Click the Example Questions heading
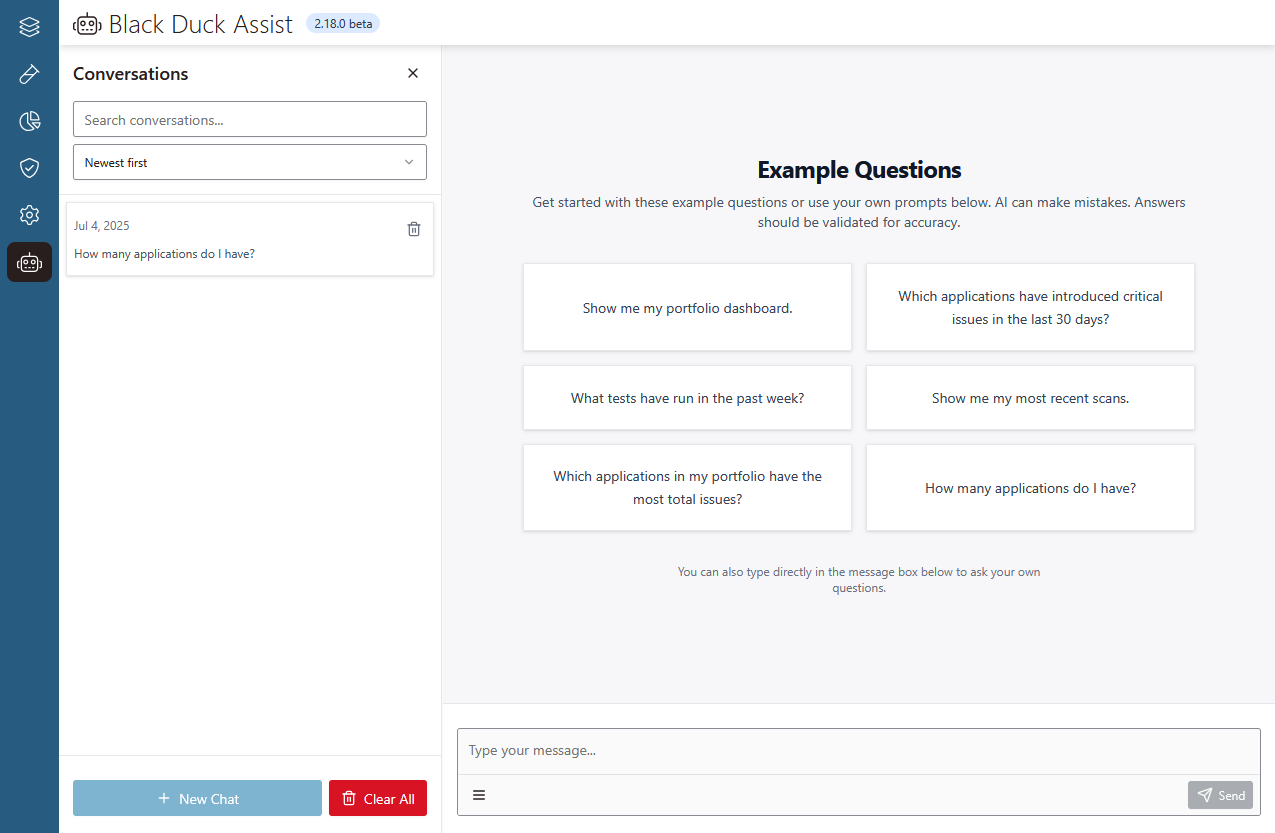Screen dimensions: 1275x833 point(859,169)
